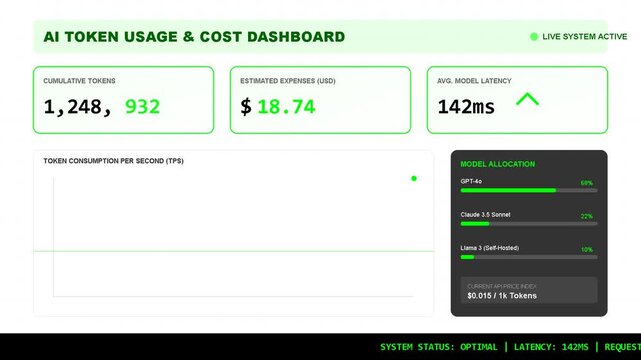The image size is (641, 360).
Task: Click the GPT-4o allocation progress bar
Action: 529,190
